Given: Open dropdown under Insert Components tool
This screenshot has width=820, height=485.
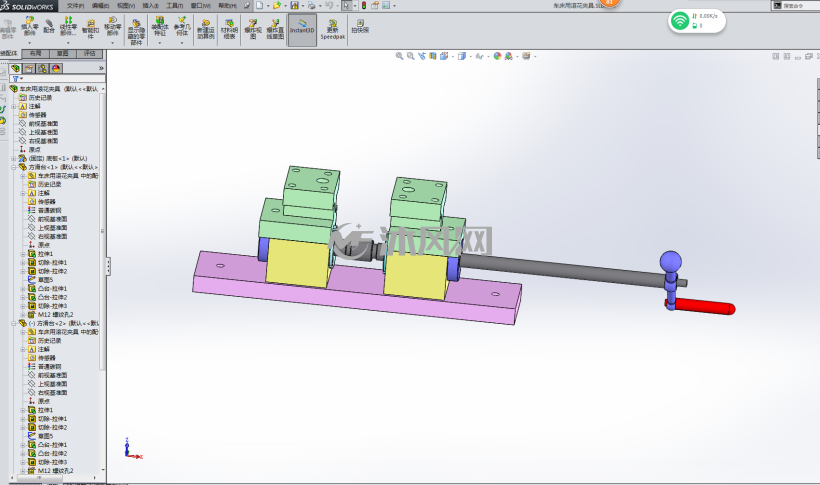Looking at the screenshot, I should coord(29,43).
